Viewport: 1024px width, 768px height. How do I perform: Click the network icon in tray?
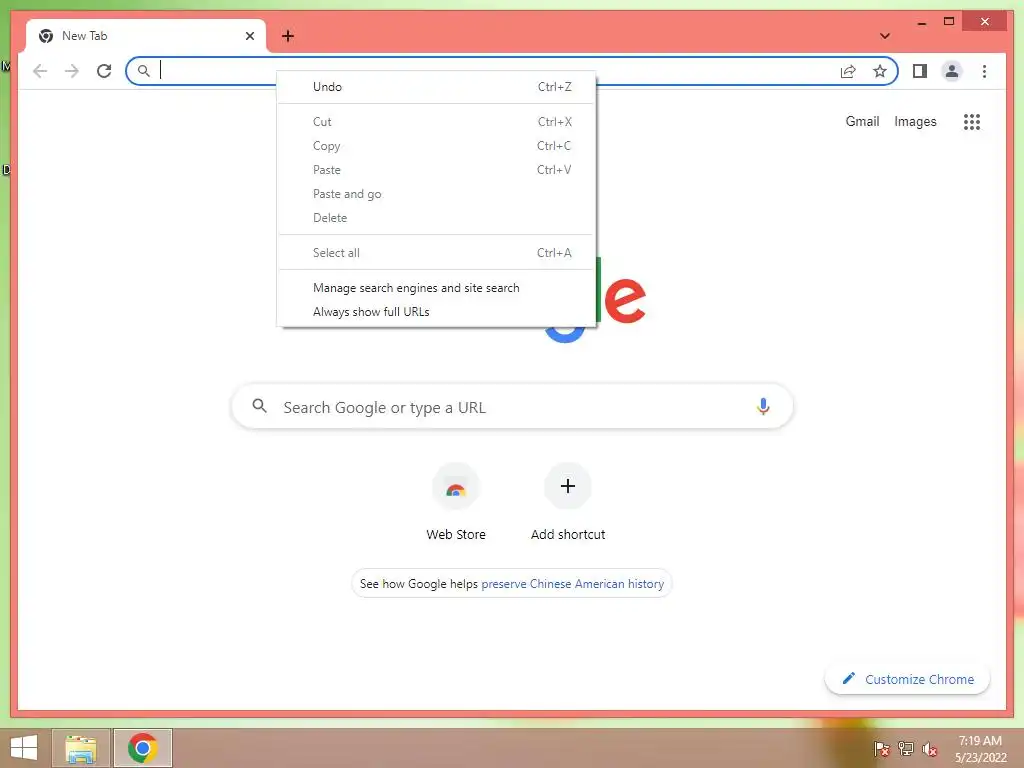pyautogui.click(x=906, y=748)
